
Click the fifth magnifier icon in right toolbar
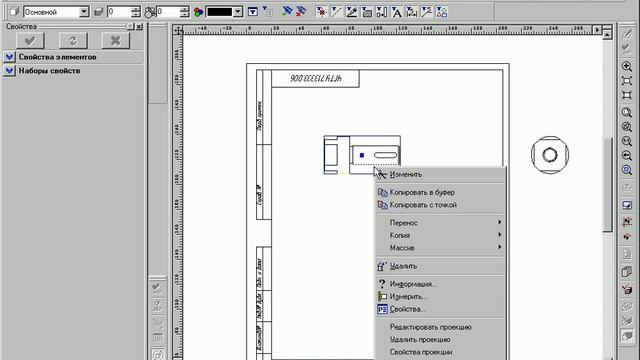pos(627,127)
